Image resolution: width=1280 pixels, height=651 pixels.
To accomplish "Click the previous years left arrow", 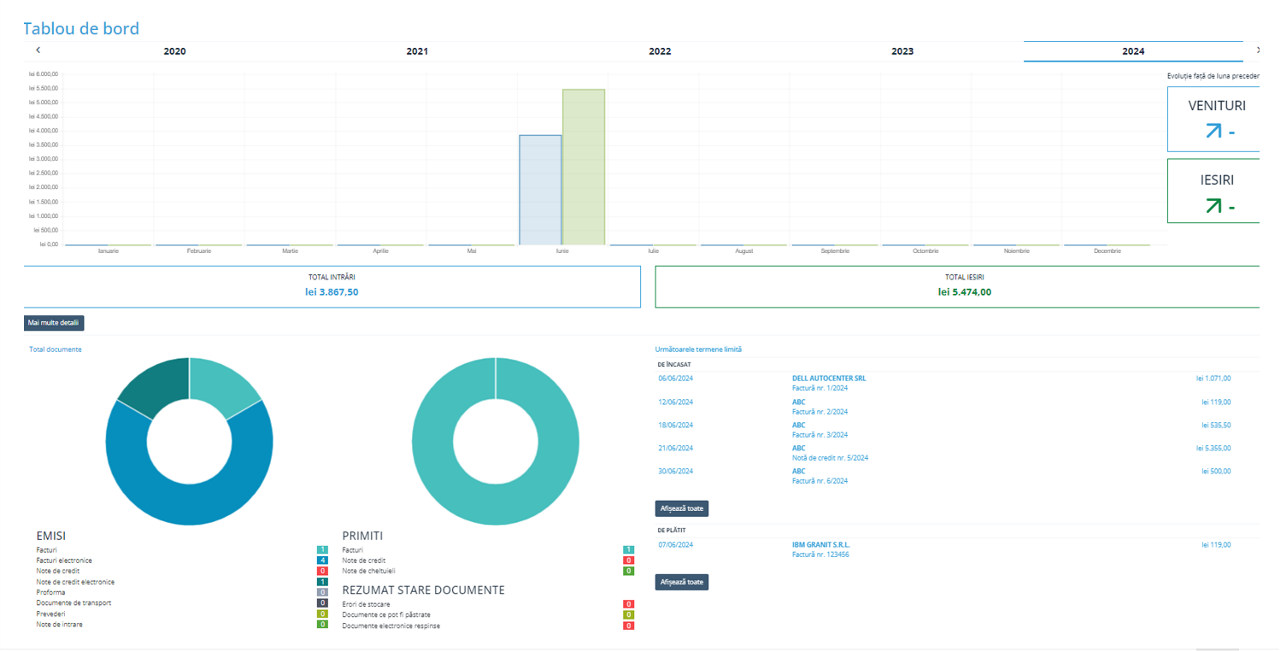I will pyautogui.click(x=38, y=50).
